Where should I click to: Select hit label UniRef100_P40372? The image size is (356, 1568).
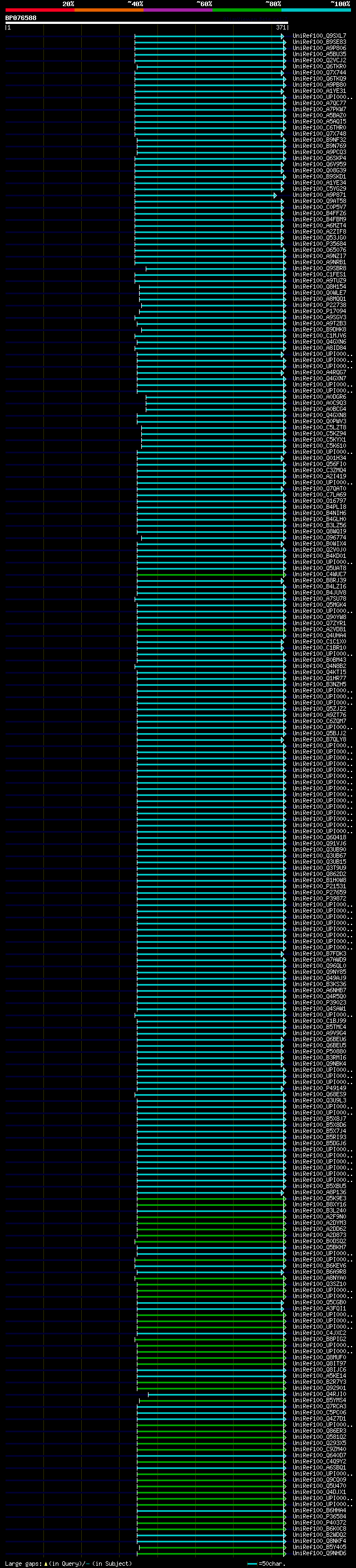click(319, 1522)
